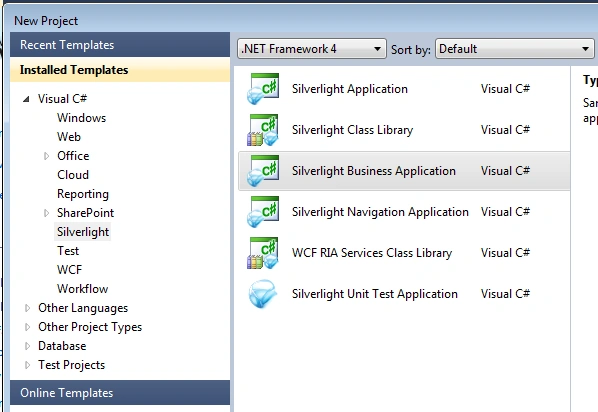Select the Cloud template category
The height and width of the screenshot is (412, 598).
point(73,175)
